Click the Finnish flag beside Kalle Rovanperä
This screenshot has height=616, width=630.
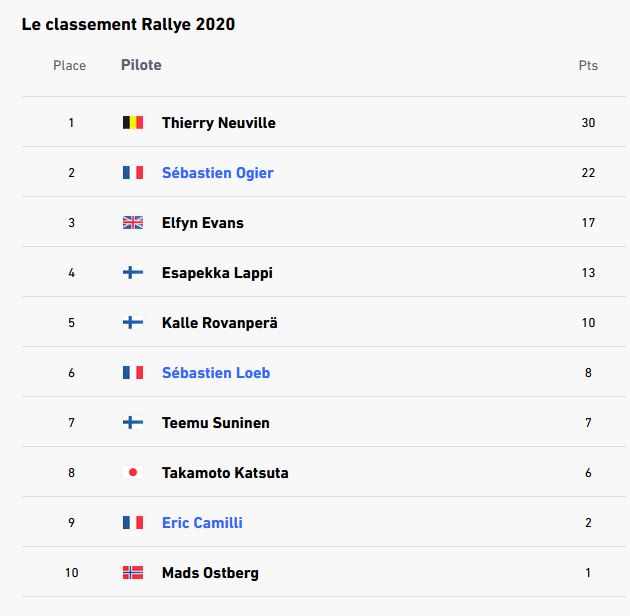pos(133,323)
